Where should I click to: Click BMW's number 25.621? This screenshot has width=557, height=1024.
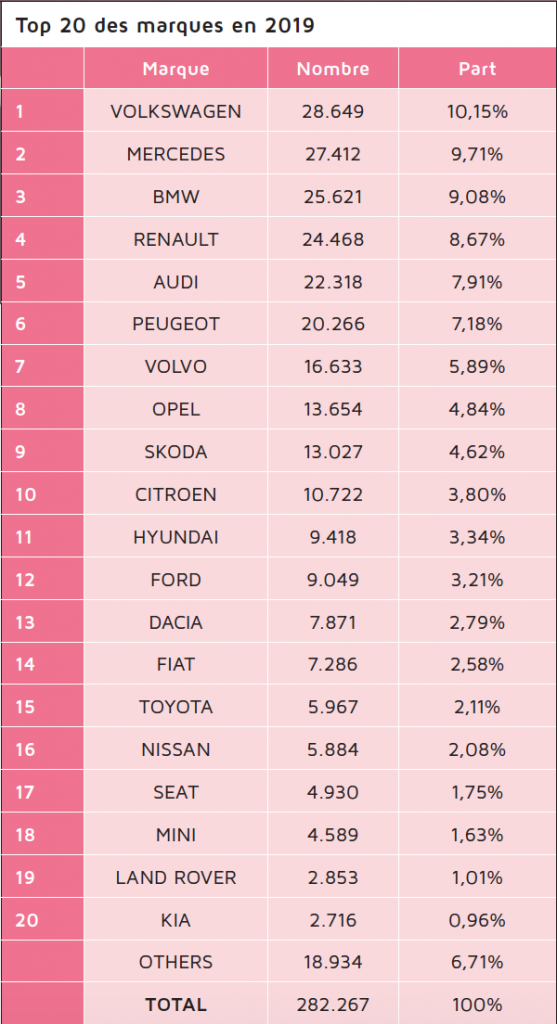coord(333,197)
